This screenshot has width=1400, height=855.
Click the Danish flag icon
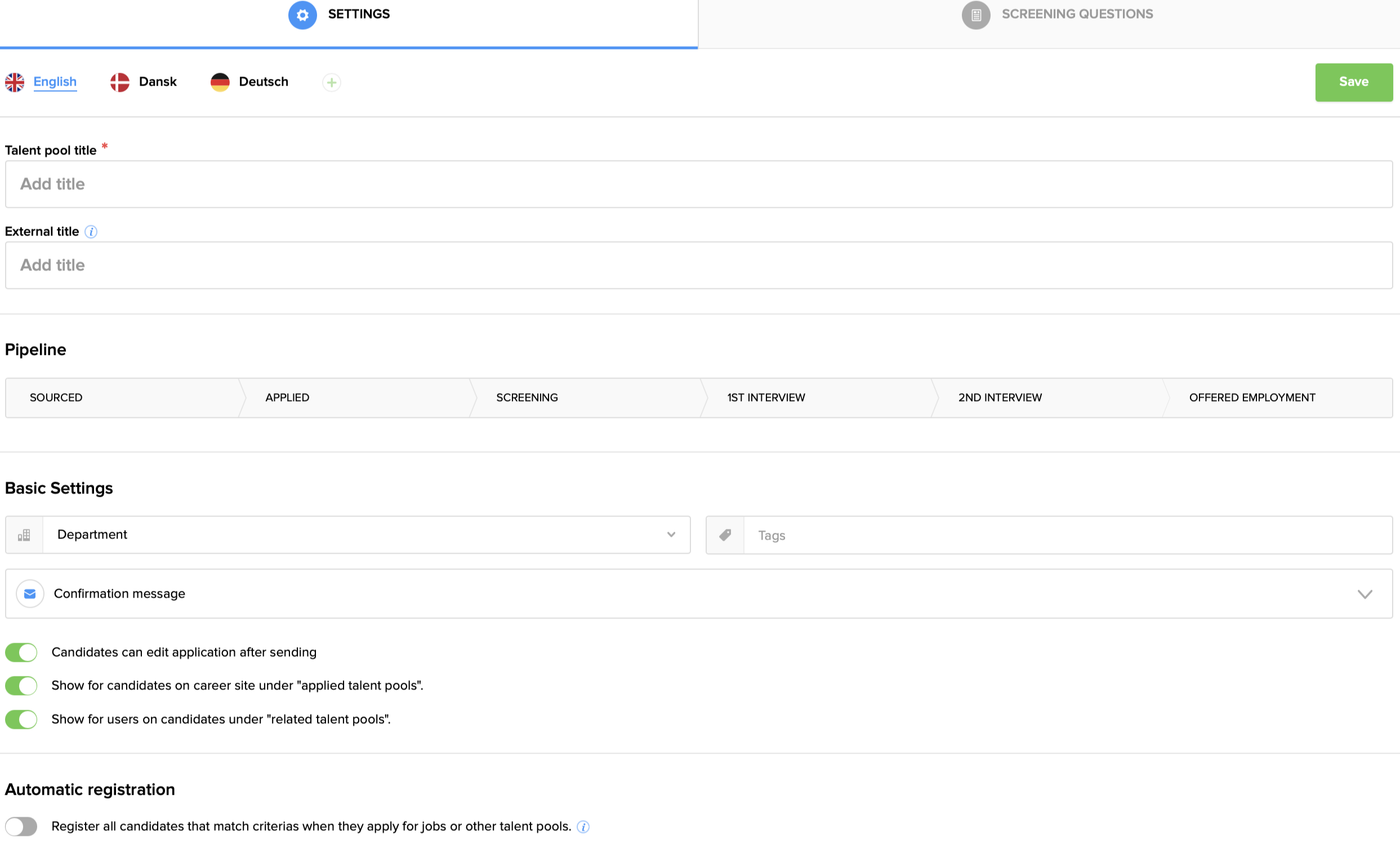[x=120, y=82]
